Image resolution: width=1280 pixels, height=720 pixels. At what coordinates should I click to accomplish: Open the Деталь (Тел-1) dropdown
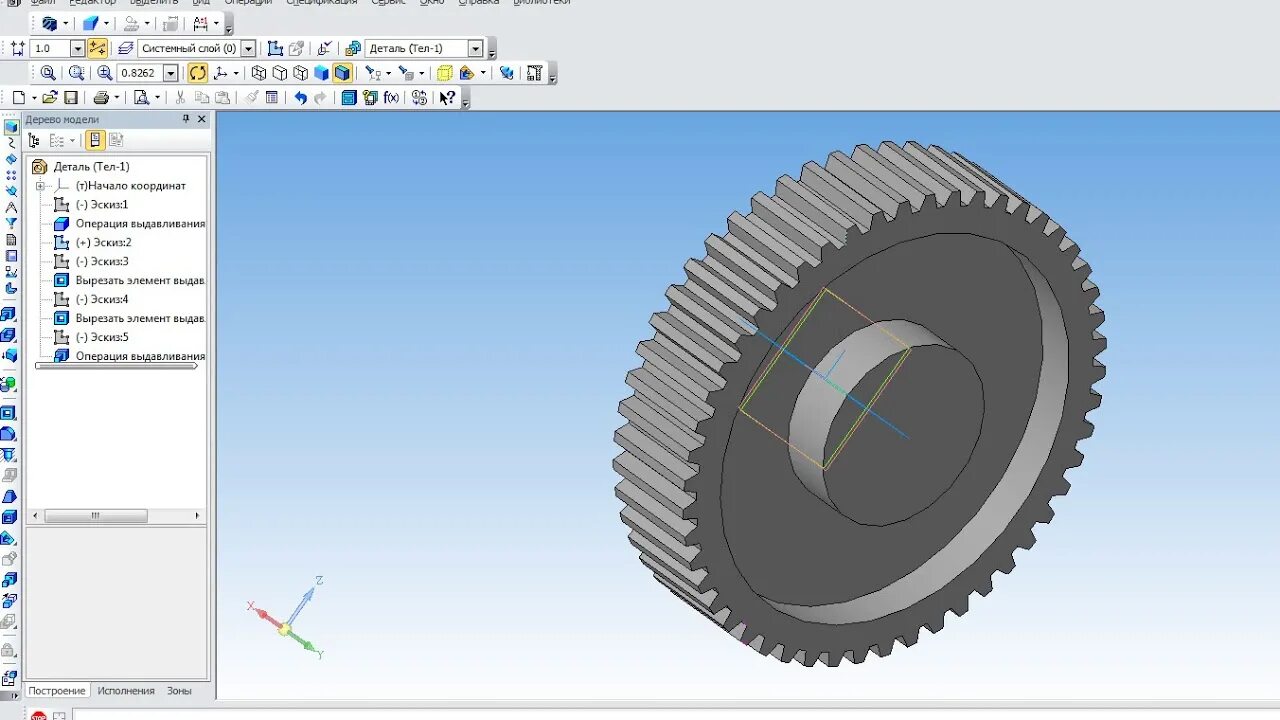pyautogui.click(x=475, y=48)
